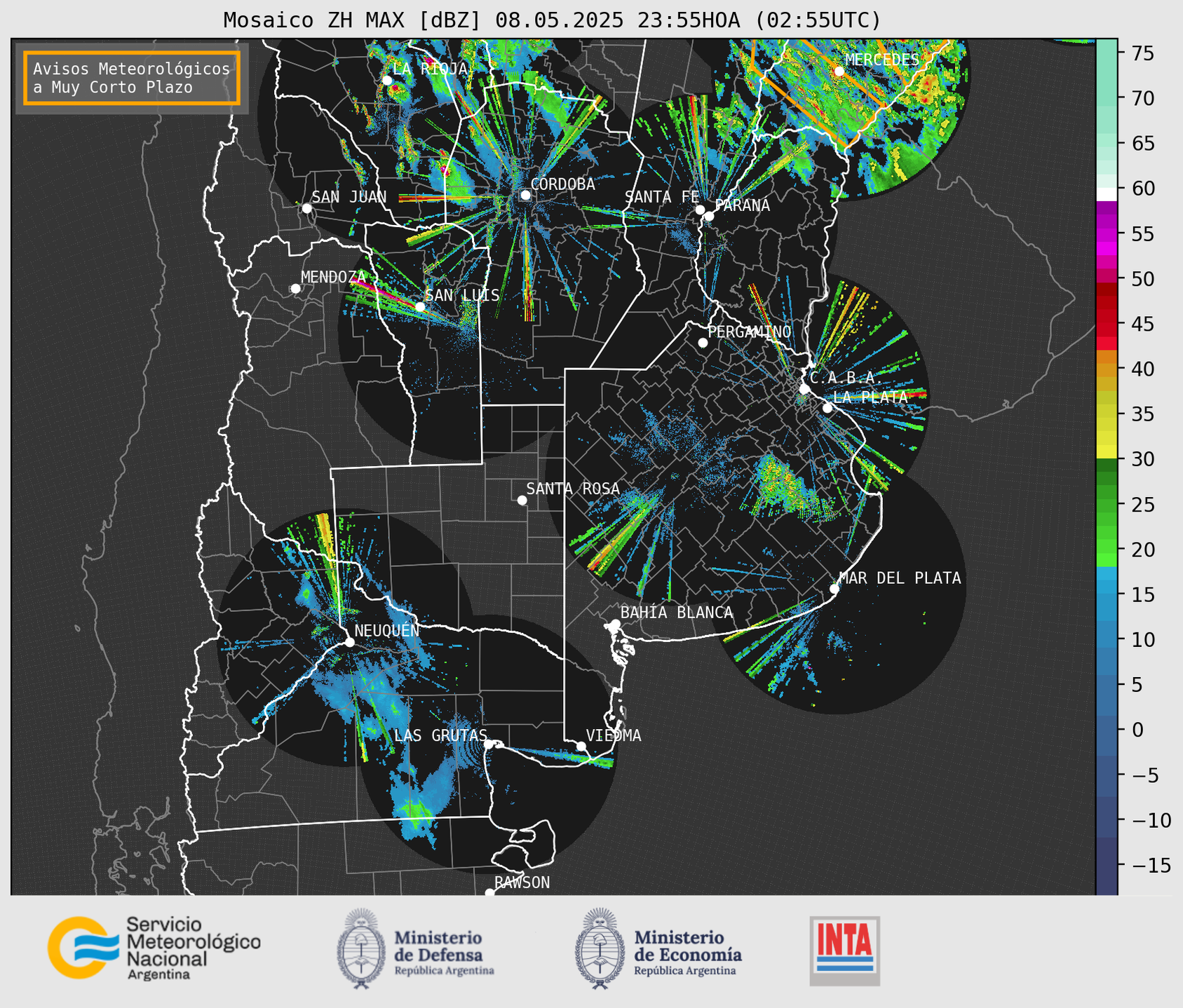1183x1008 pixels.
Task: Click the Rawson city marker dot
Action: (489, 893)
